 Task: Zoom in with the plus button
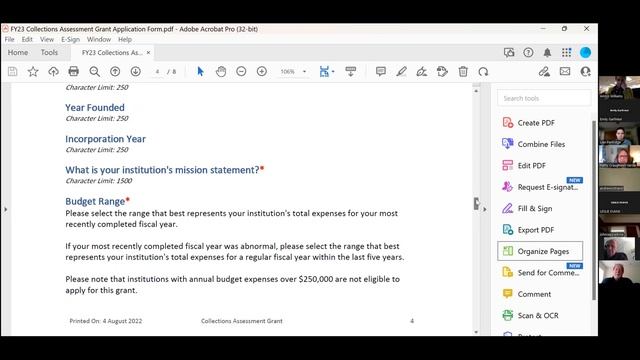tap(262, 71)
